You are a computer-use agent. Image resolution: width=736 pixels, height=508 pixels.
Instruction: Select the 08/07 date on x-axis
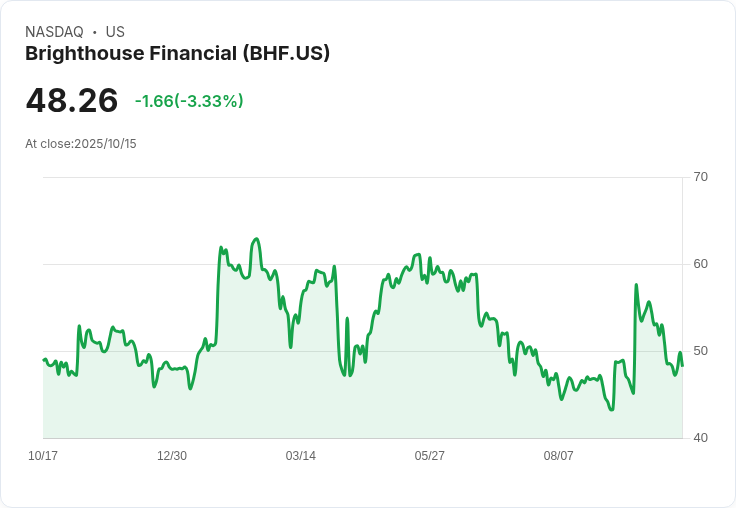[x=559, y=456]
